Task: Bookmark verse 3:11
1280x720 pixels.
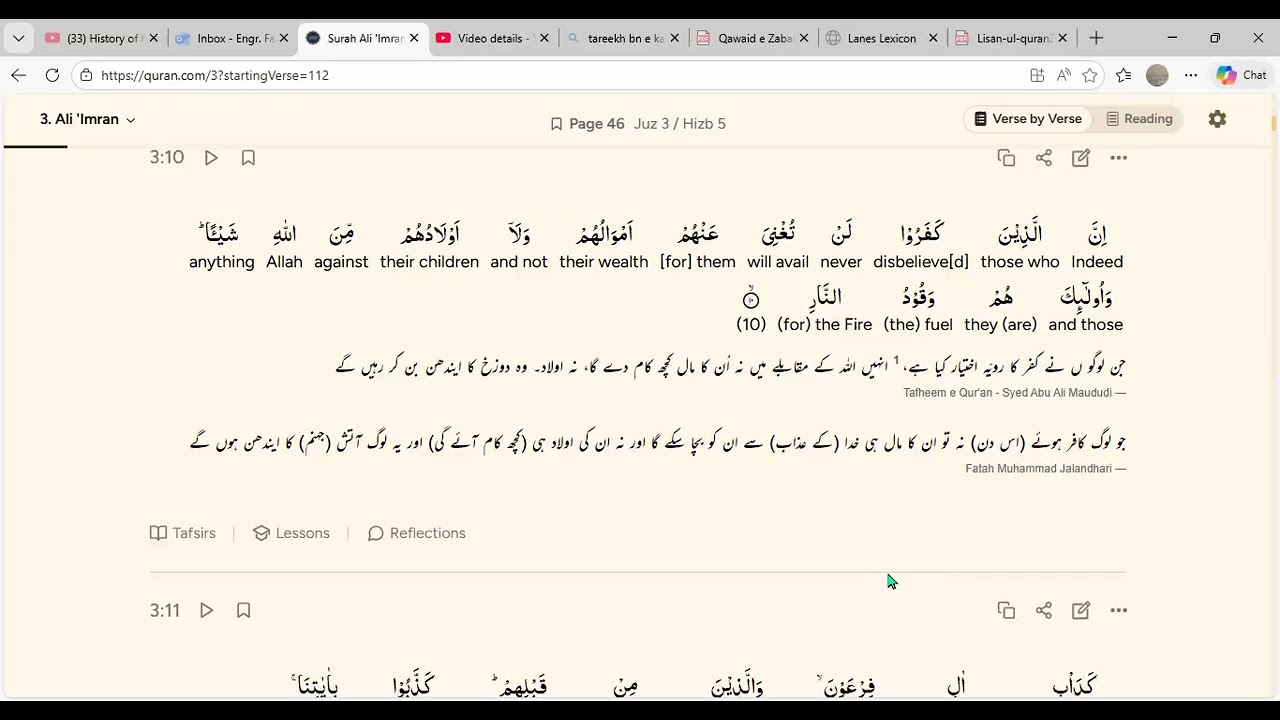Action: 243,610
